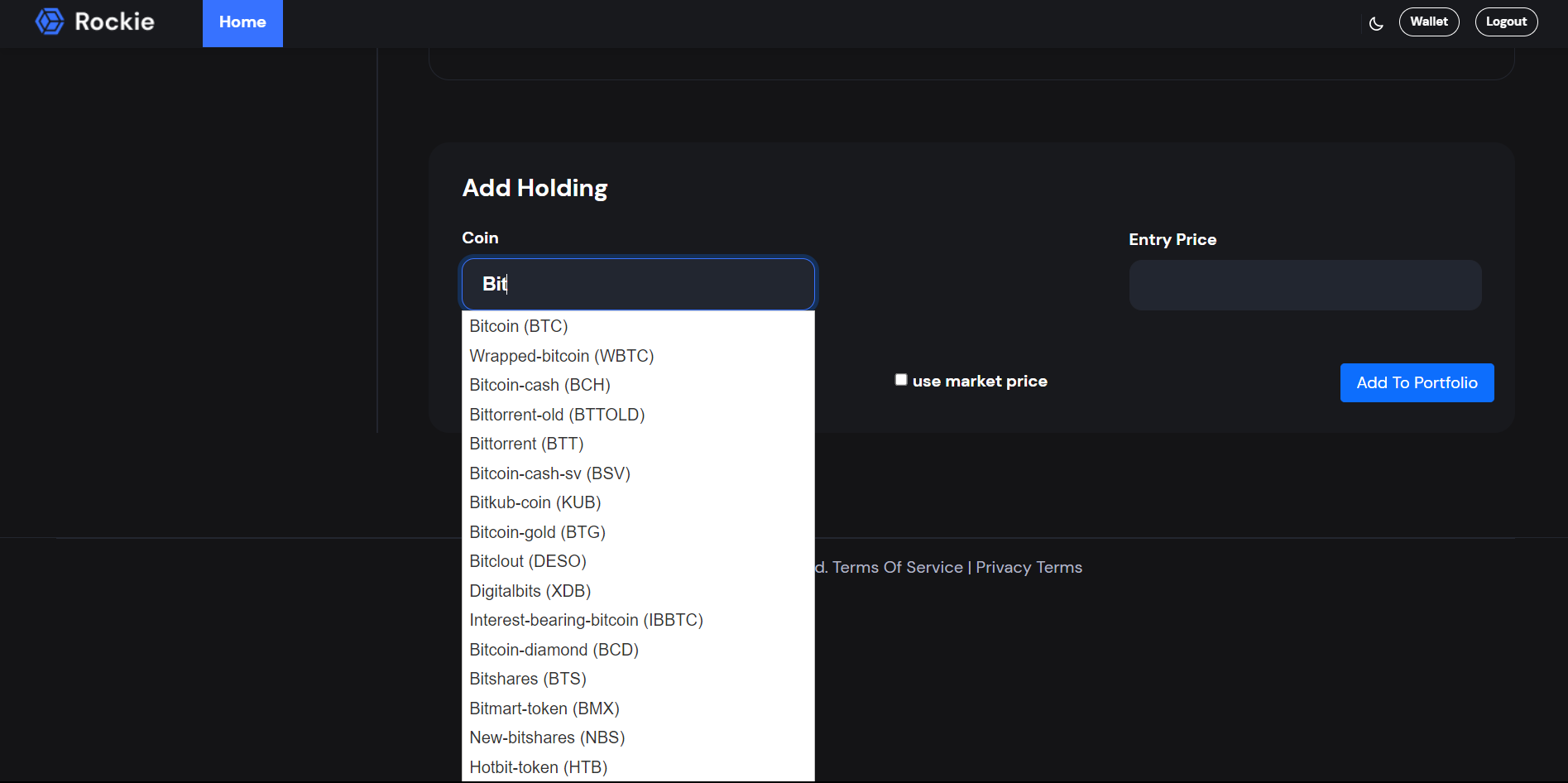Viewport: 1568px width, 783px height.
Task: Open the Privacy Terms link
Action: pyautogui.click(x=1029, y=567)
